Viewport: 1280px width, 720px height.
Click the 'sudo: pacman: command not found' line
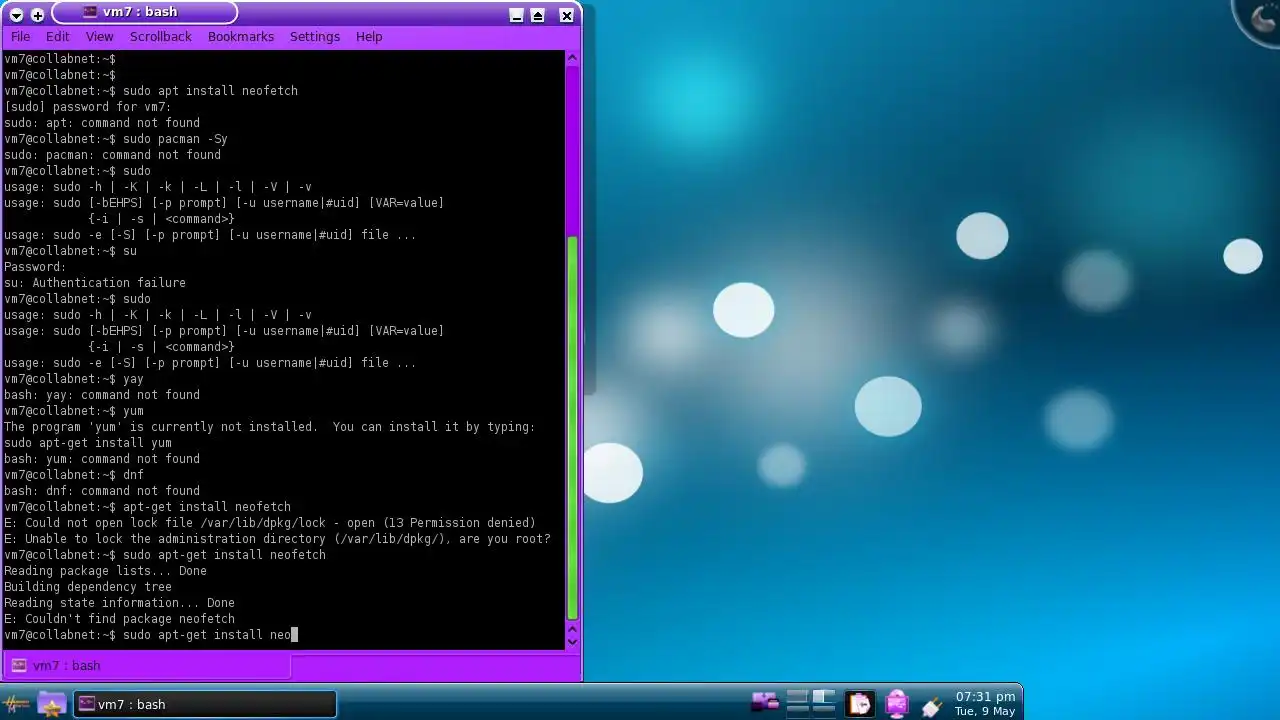(x=112, y=155)
